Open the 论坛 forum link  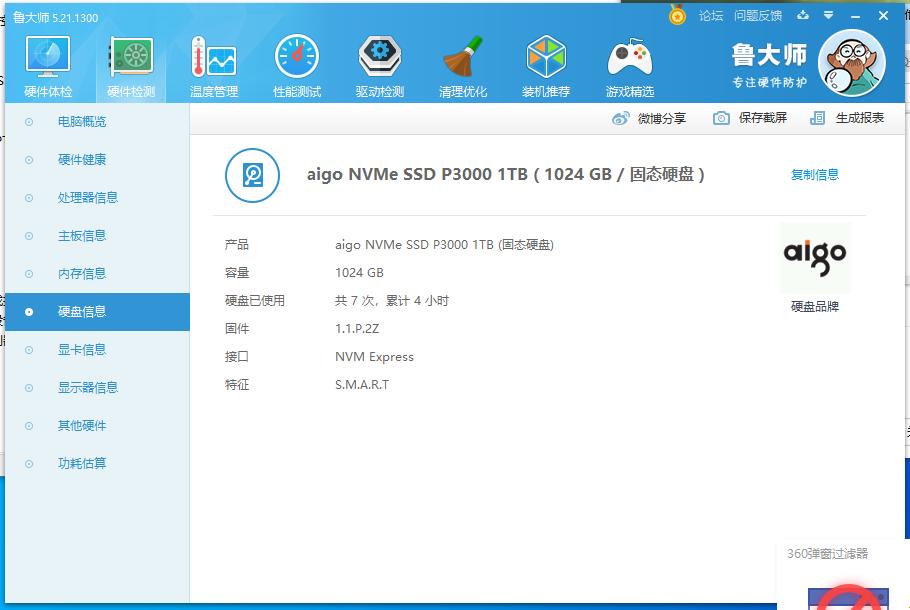pyautogui.click(x=711, y=15)
